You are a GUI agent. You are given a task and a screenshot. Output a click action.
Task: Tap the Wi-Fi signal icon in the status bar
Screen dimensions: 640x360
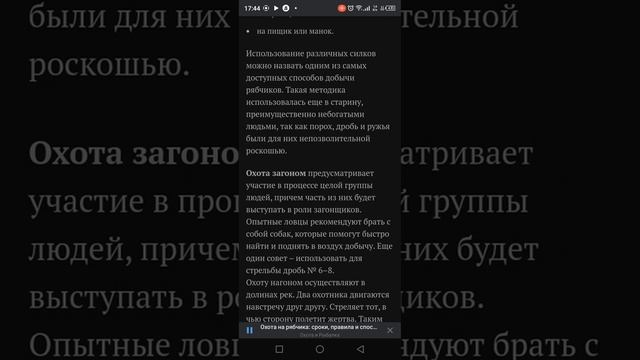pyautogui.click(x=359, y=8)
